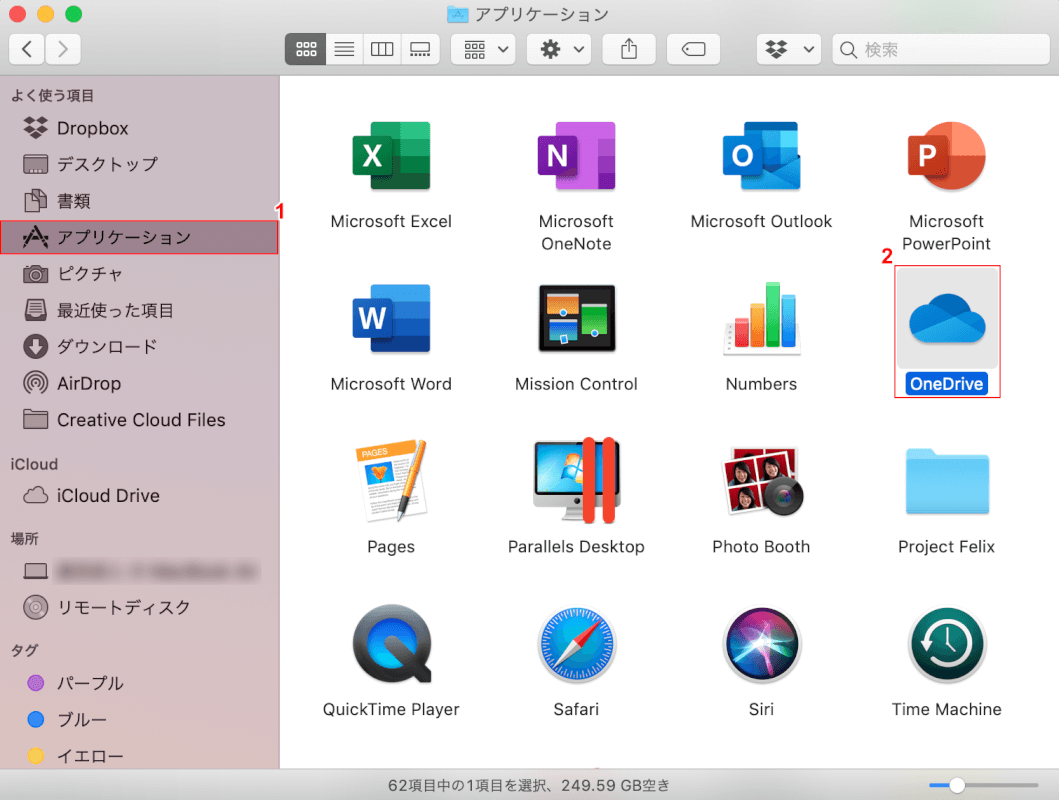Select the blurred computer entry under 場所
1059x800 pixels.
[x=140, y=571]
